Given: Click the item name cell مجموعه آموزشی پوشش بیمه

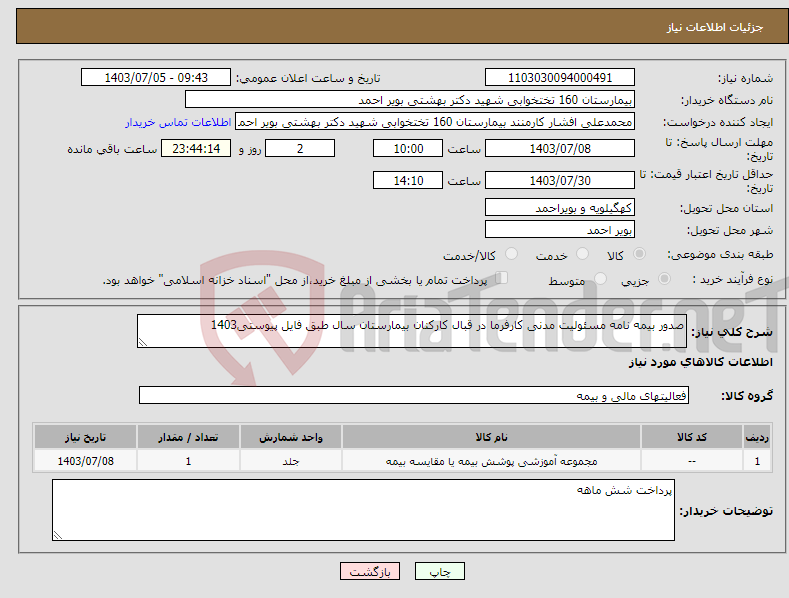Looking at the screenshot, I should 491,461.
